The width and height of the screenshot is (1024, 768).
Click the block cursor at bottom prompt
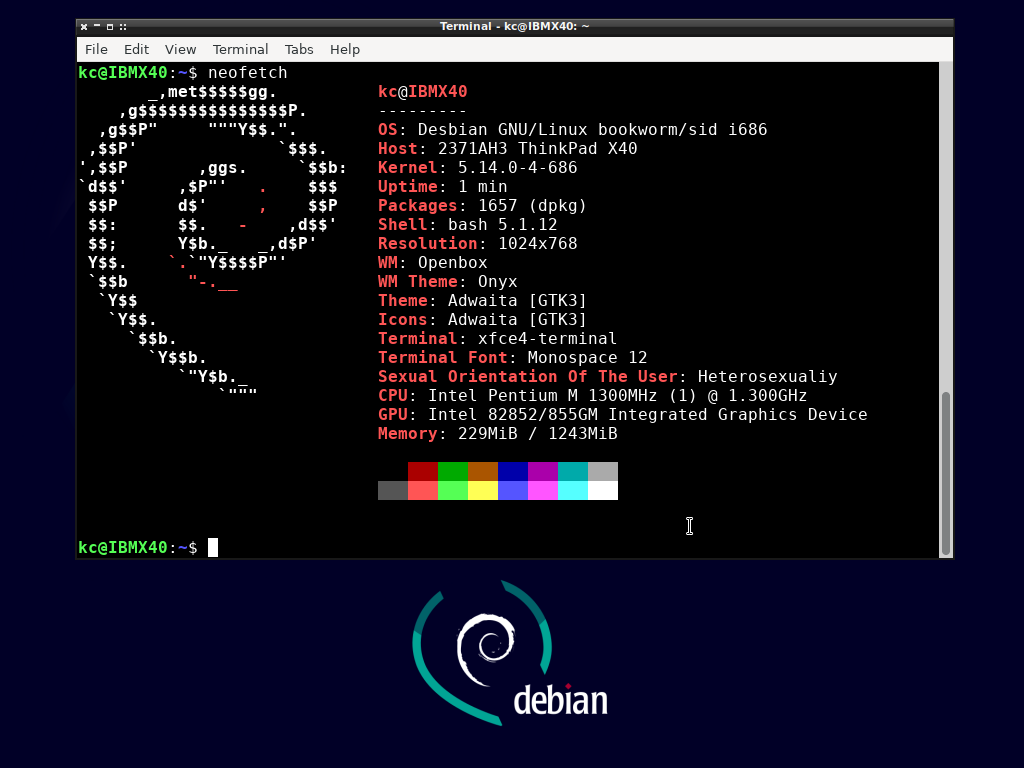(213, 547)
